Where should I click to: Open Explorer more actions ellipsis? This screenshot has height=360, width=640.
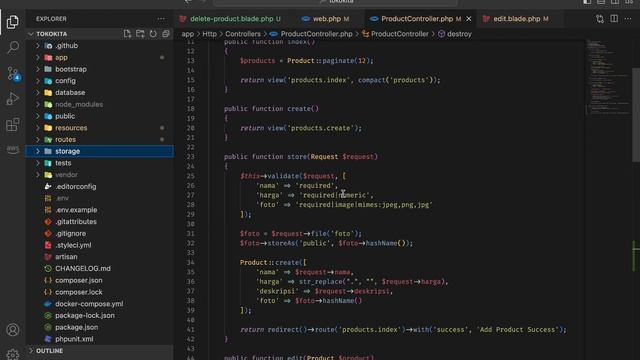(161, 19)
